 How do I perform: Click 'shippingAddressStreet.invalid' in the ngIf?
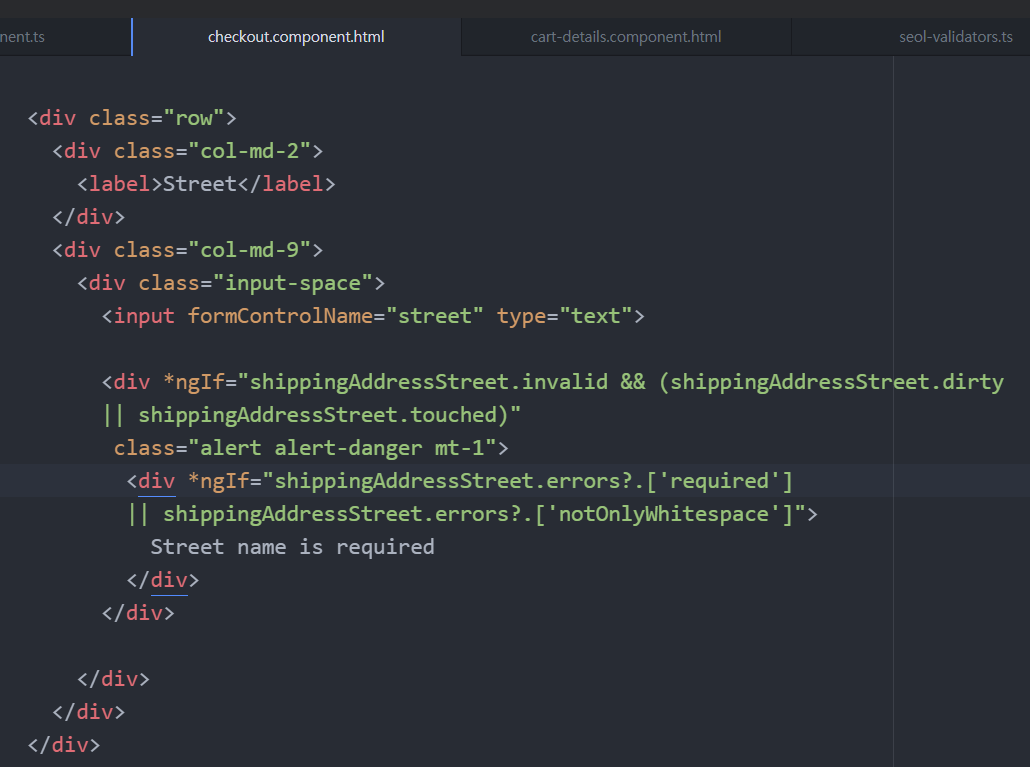tap(429, 382)
